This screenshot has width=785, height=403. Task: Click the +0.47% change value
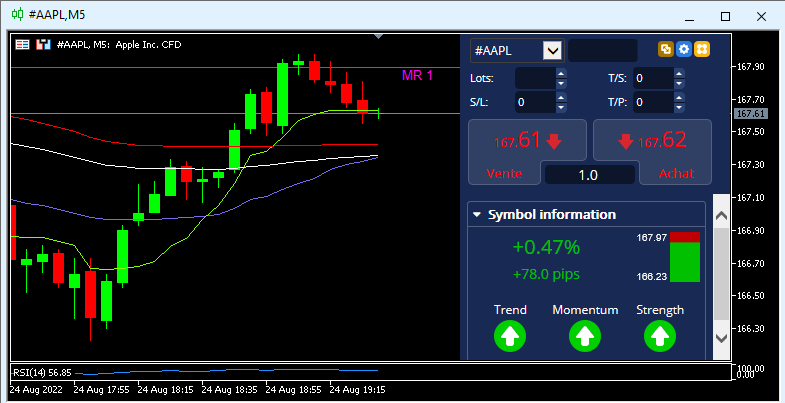coord(546,247)
